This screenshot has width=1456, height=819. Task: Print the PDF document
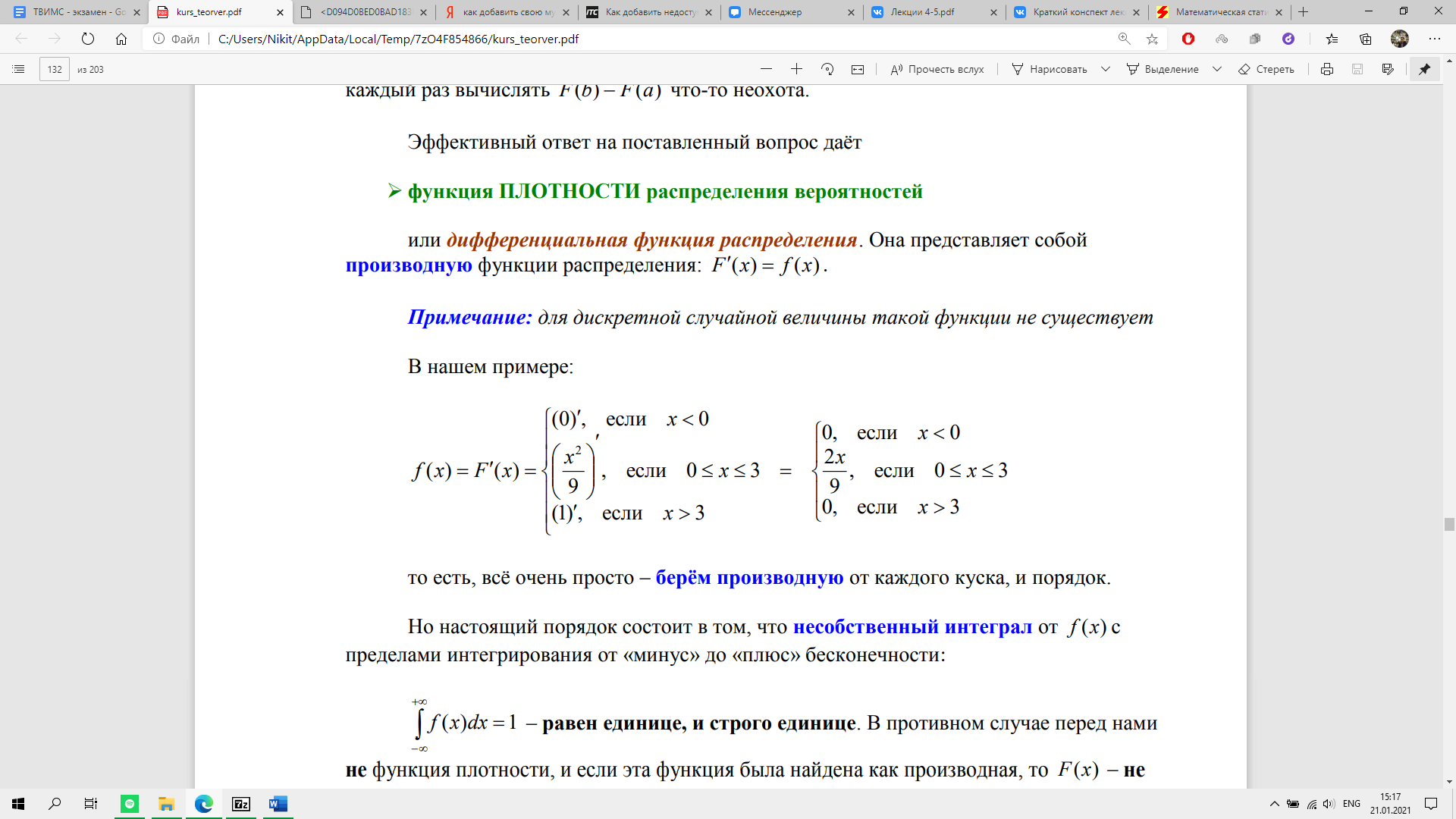pyautogui.click(x=1327, y=69)
